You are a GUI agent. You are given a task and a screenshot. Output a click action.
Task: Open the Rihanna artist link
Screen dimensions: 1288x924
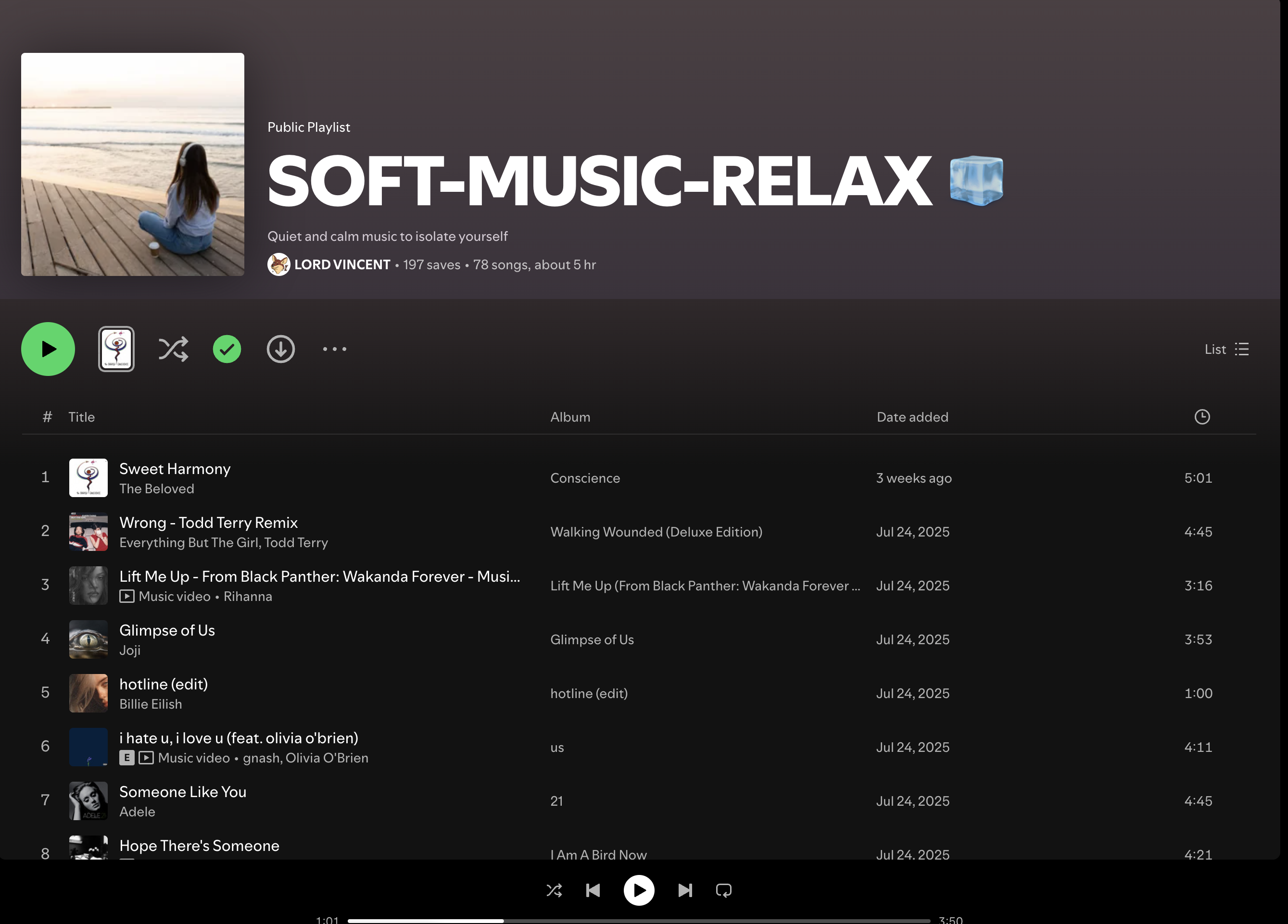click(x=248, y=597)
